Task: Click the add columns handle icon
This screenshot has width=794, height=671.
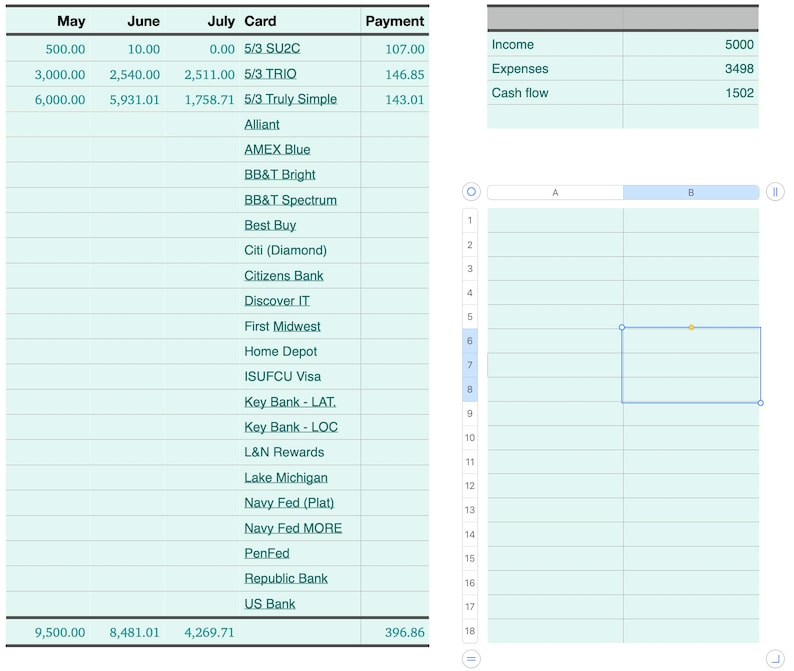Action: 775,192
